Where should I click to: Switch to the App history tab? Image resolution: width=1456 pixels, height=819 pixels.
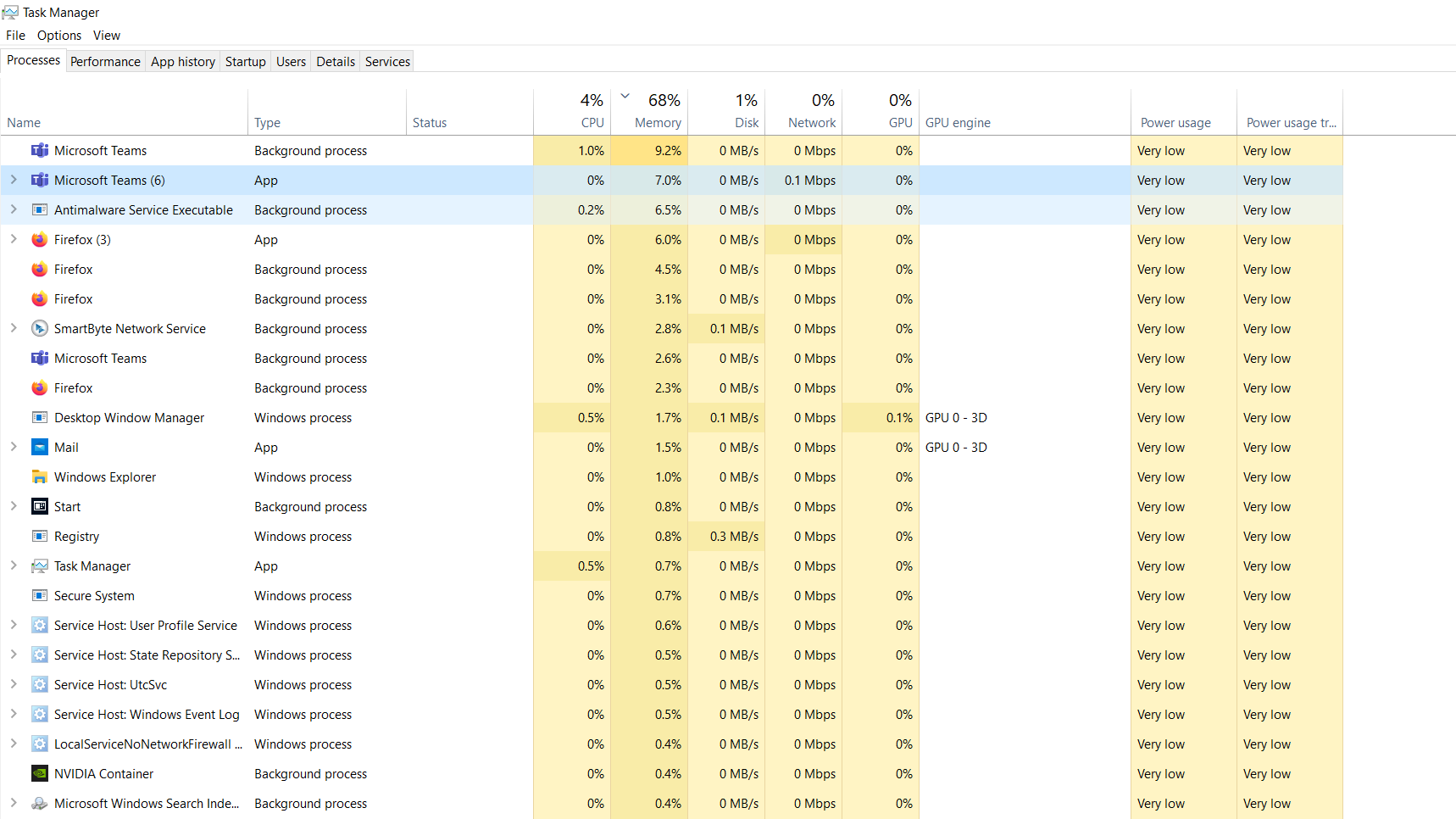183,62
